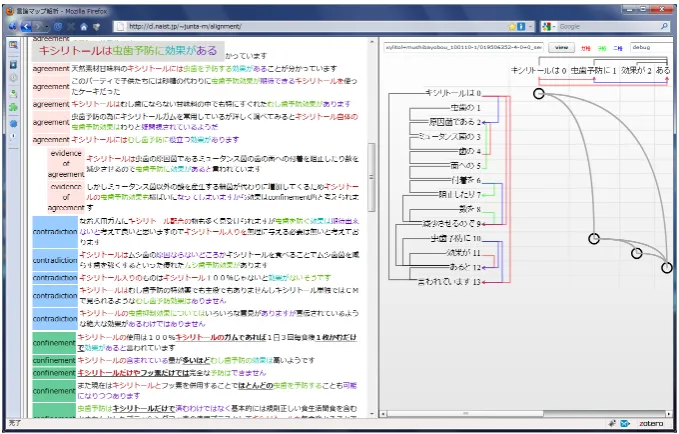Screen dimensions: 679x434
Task: Select tree row 'ミュータンス菌の 3'
Action: [x=450, y=137]
